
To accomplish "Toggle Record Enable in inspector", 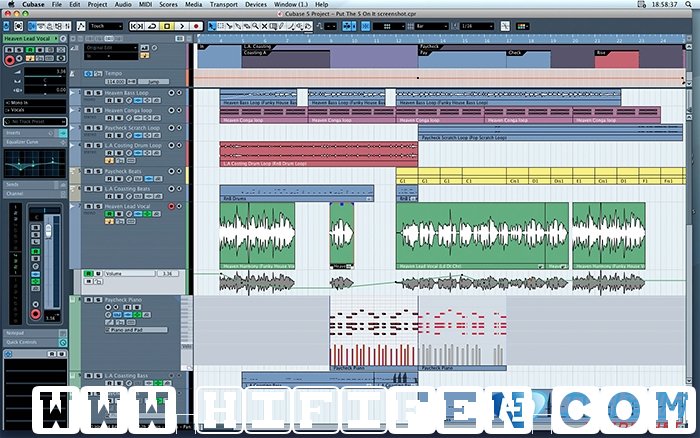I will point(9,60).
